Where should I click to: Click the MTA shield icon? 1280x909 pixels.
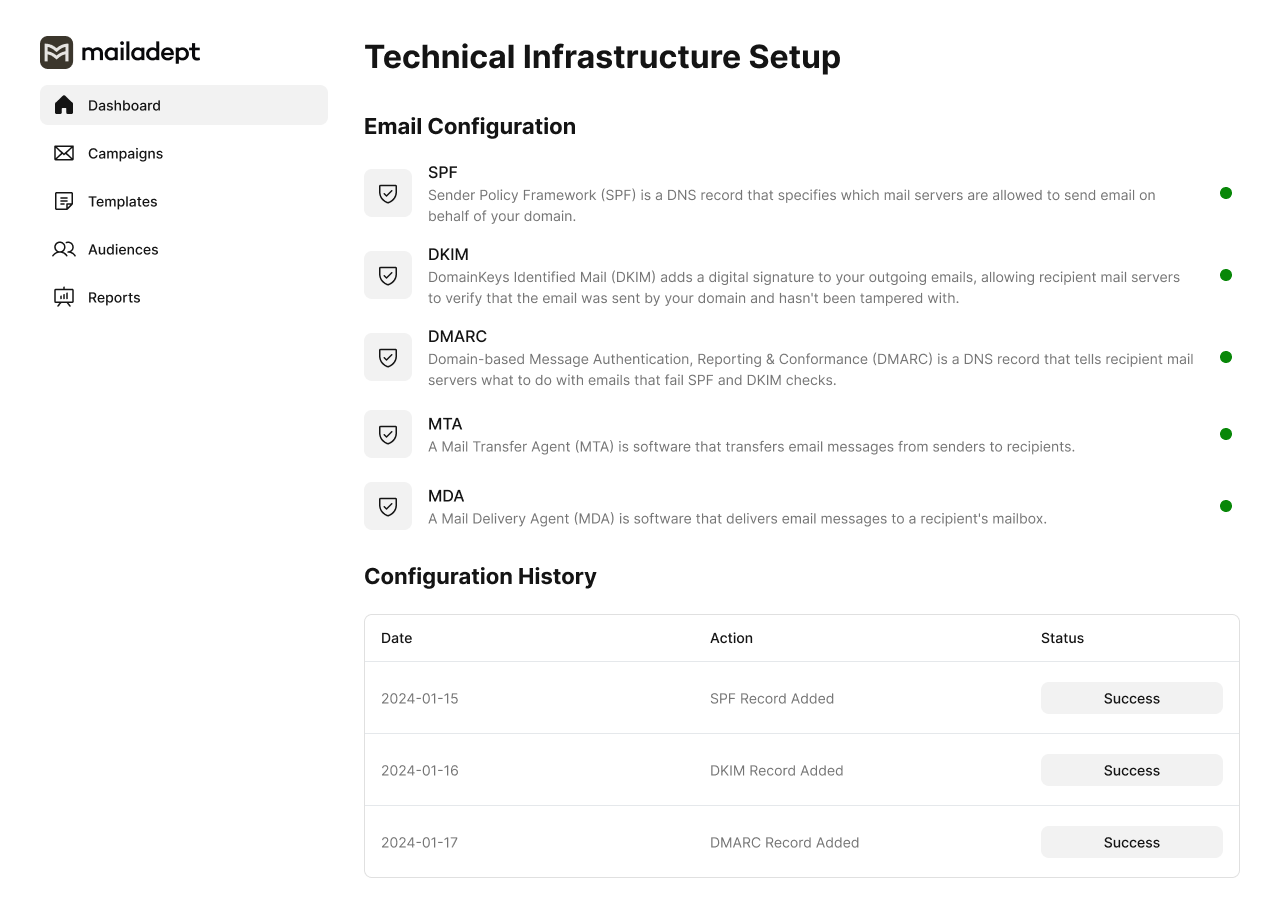tap(388, 434)
